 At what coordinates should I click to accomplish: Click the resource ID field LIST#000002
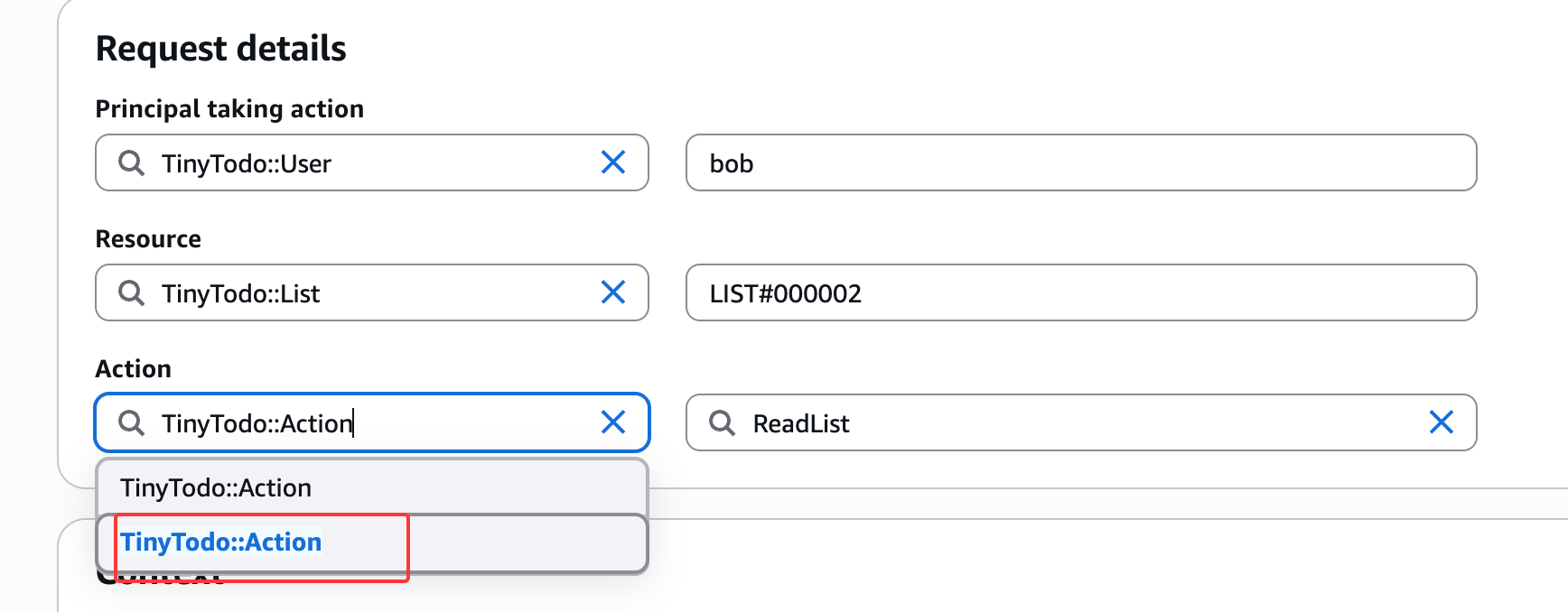click(1080, 293)
